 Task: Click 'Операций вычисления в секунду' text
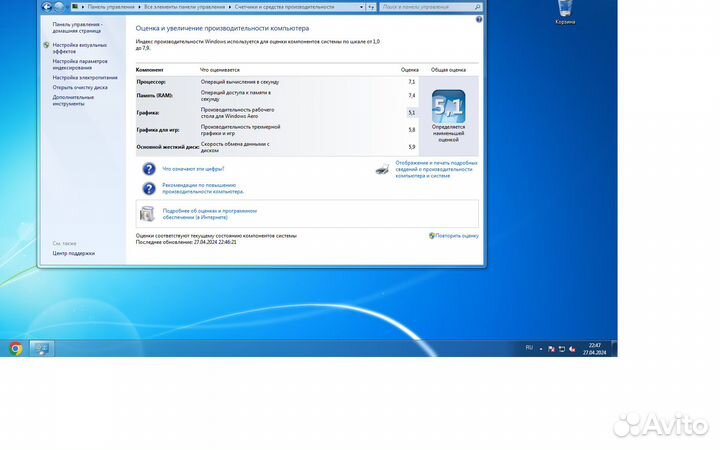(240, 82)
